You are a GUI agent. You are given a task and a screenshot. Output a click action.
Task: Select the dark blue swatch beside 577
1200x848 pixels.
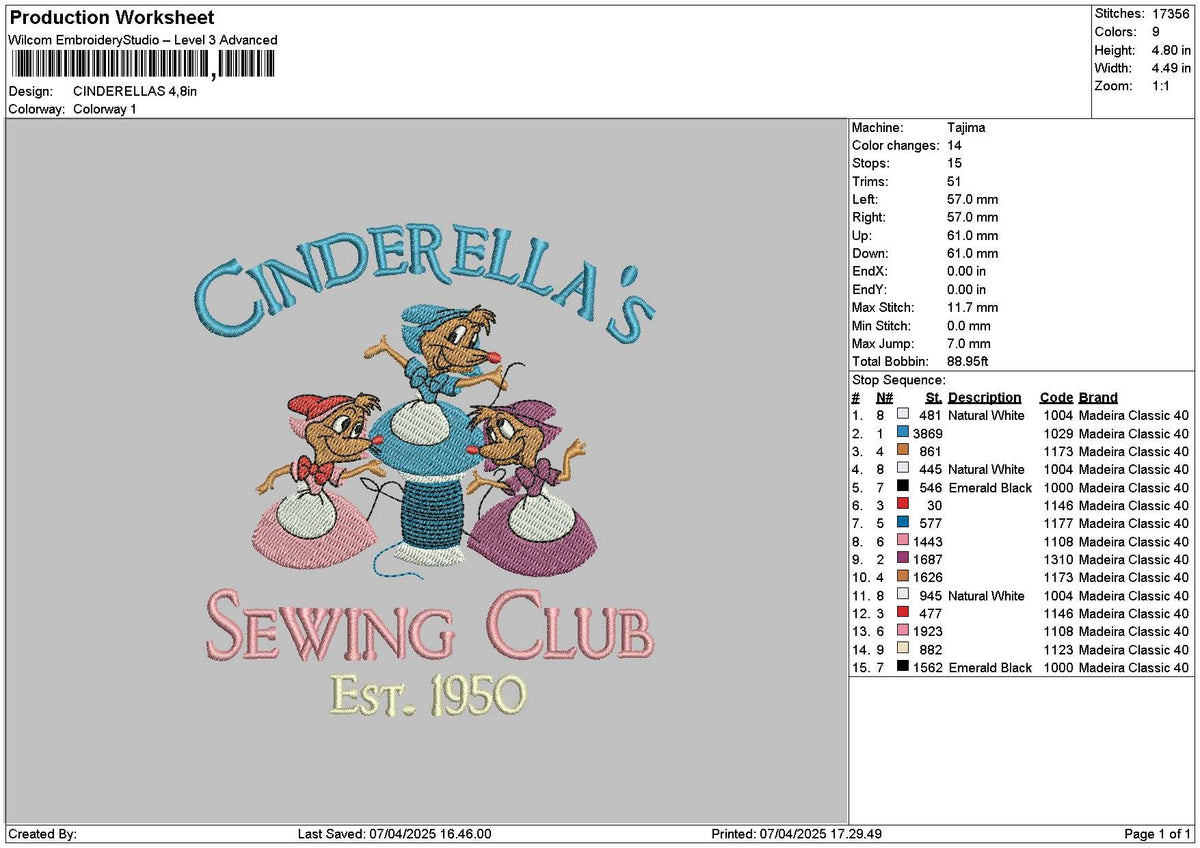pos(903,522)
